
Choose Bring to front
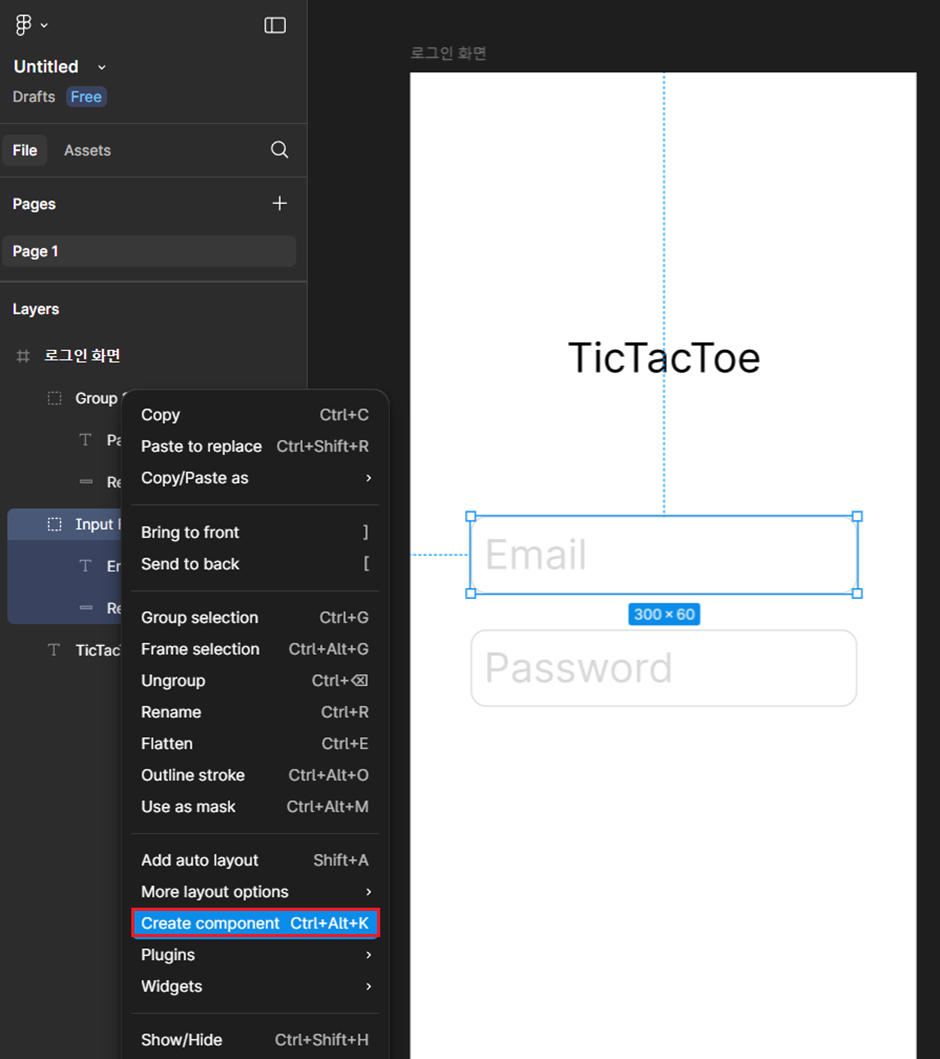pyautogui.click(x=255, y=532)
